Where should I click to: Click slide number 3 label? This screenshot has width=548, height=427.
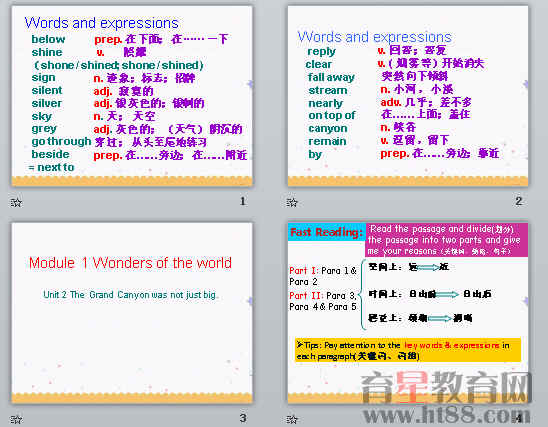click(243, 418)
